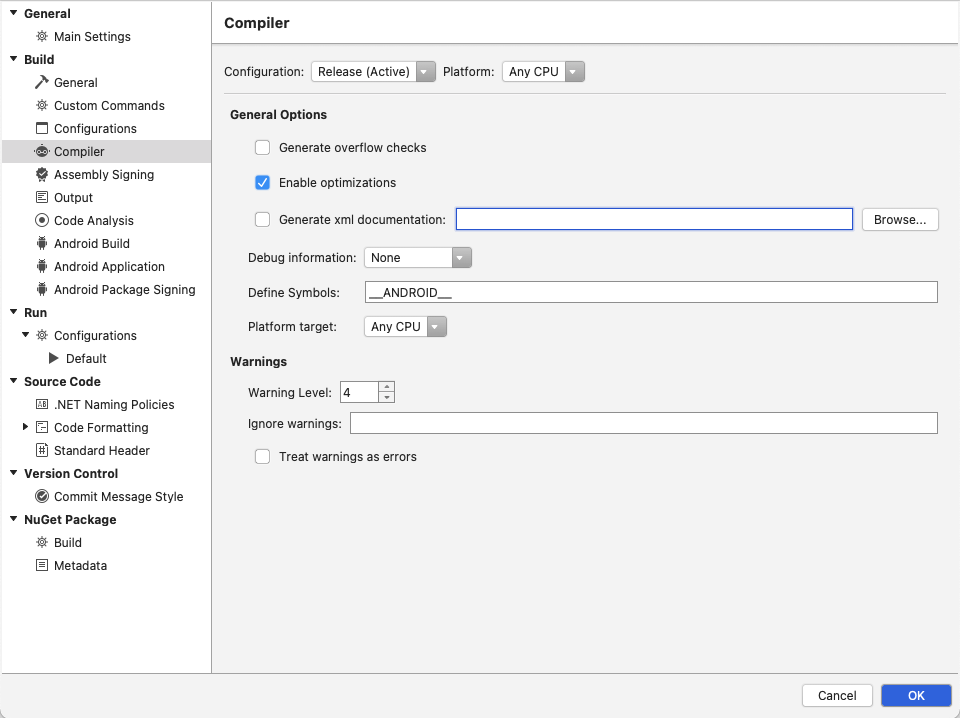Select Main Settings label in the sidebar
Image resolution: width=960 pixels, height=718 pixels.
click(92, 37)
